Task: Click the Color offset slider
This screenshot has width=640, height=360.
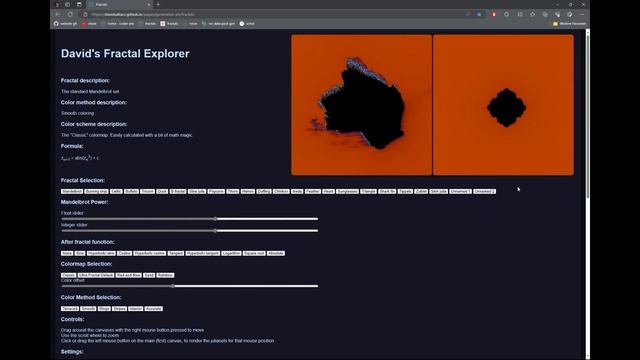Action: (x=189, y=286)
